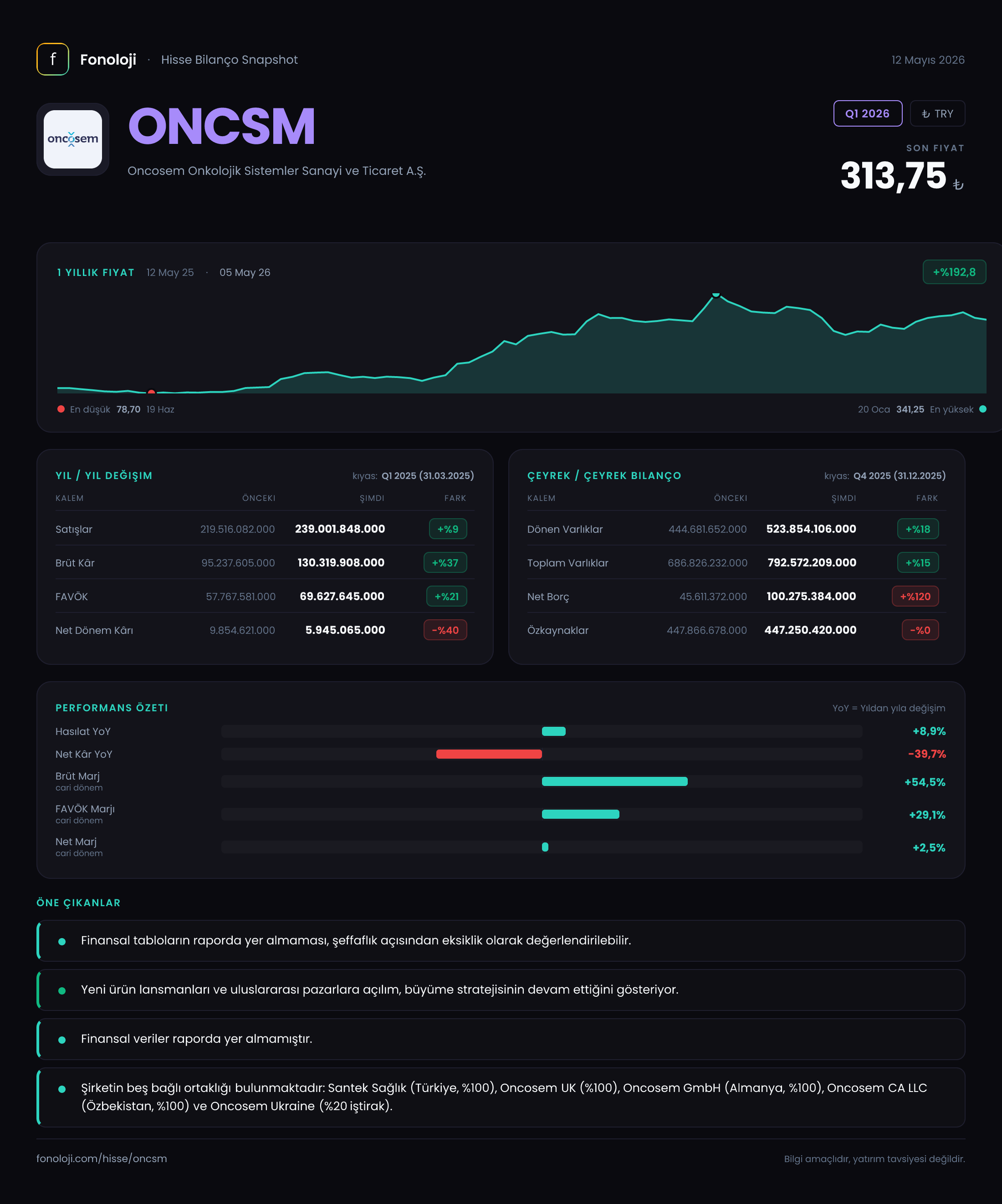Click the Toplam Varlıklar value 792.572.209.000
The width and height of the screenshot is (1002, 1204).
812,562
